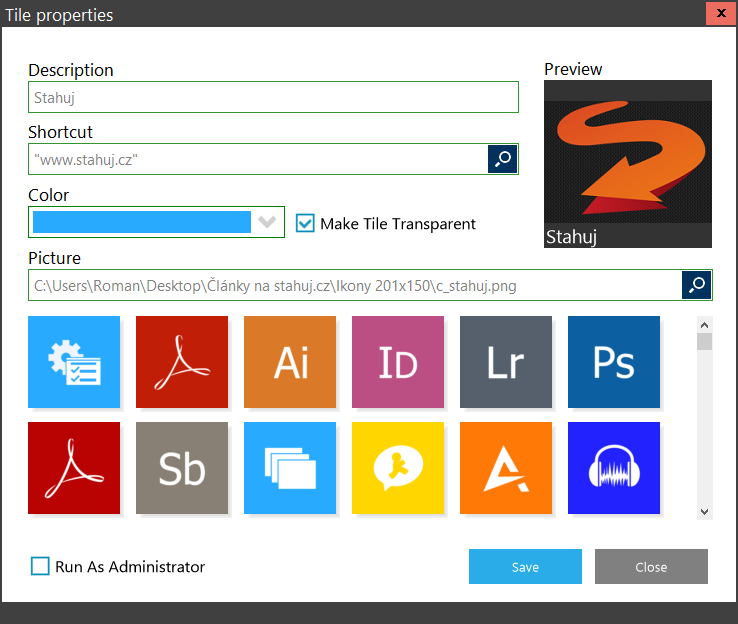Viewport: 738px width, 624px height.
Task: Choose the orange letter A triangle tile icon
Action: click(x=506, y=468)
